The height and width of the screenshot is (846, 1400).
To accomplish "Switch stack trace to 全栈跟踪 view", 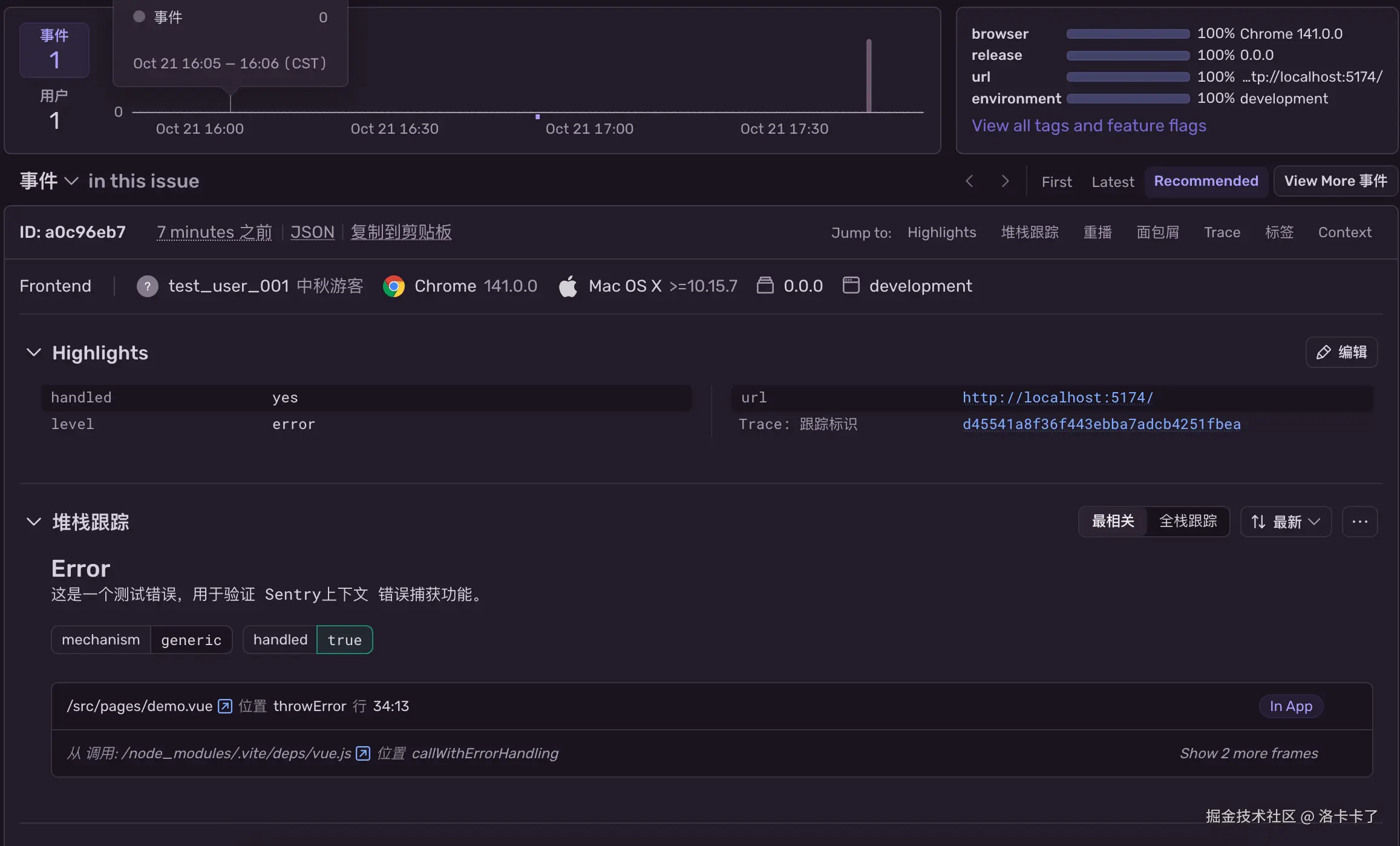I will click(1188, 522).
